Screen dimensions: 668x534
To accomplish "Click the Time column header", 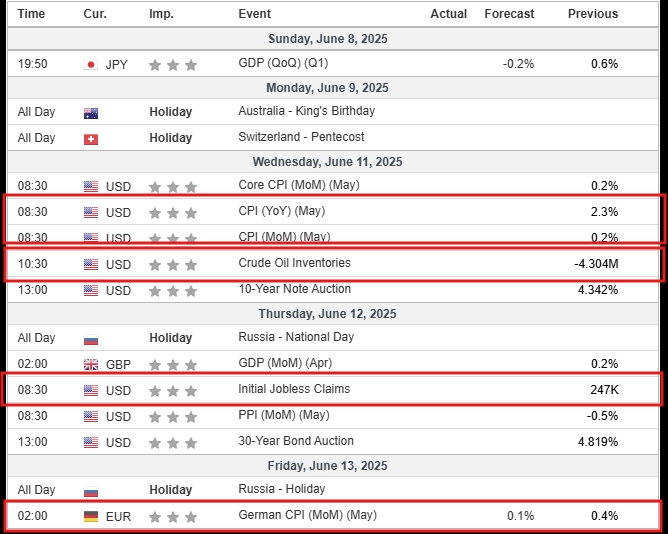I will click(32, 14).
